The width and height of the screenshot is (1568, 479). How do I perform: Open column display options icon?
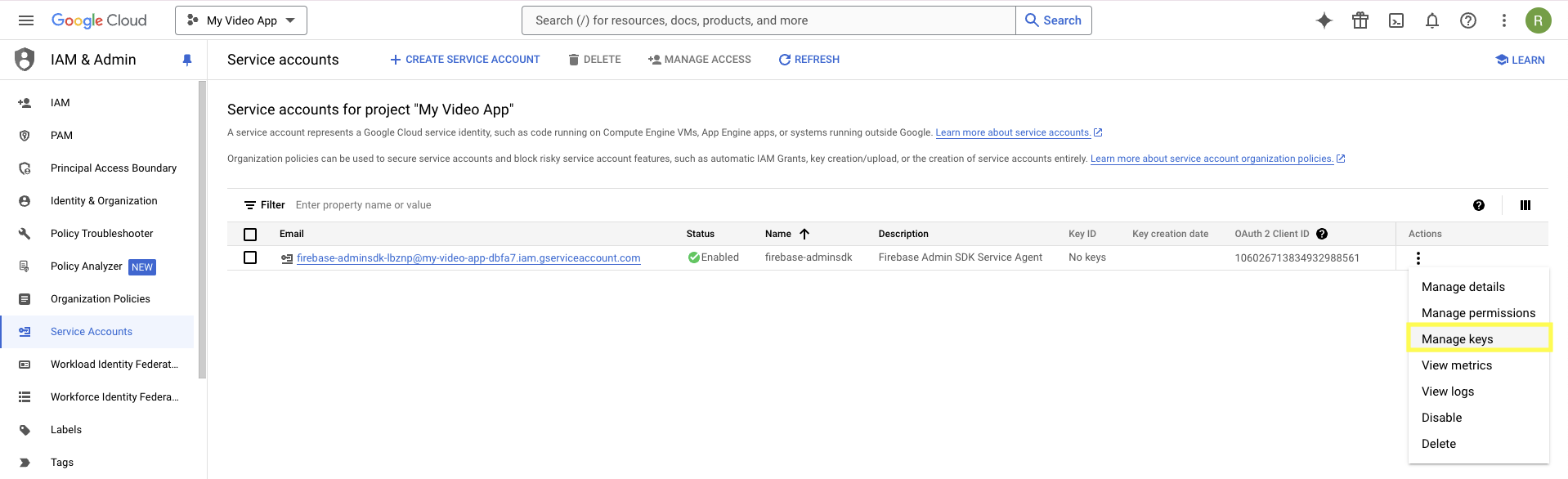point(1525,205)
